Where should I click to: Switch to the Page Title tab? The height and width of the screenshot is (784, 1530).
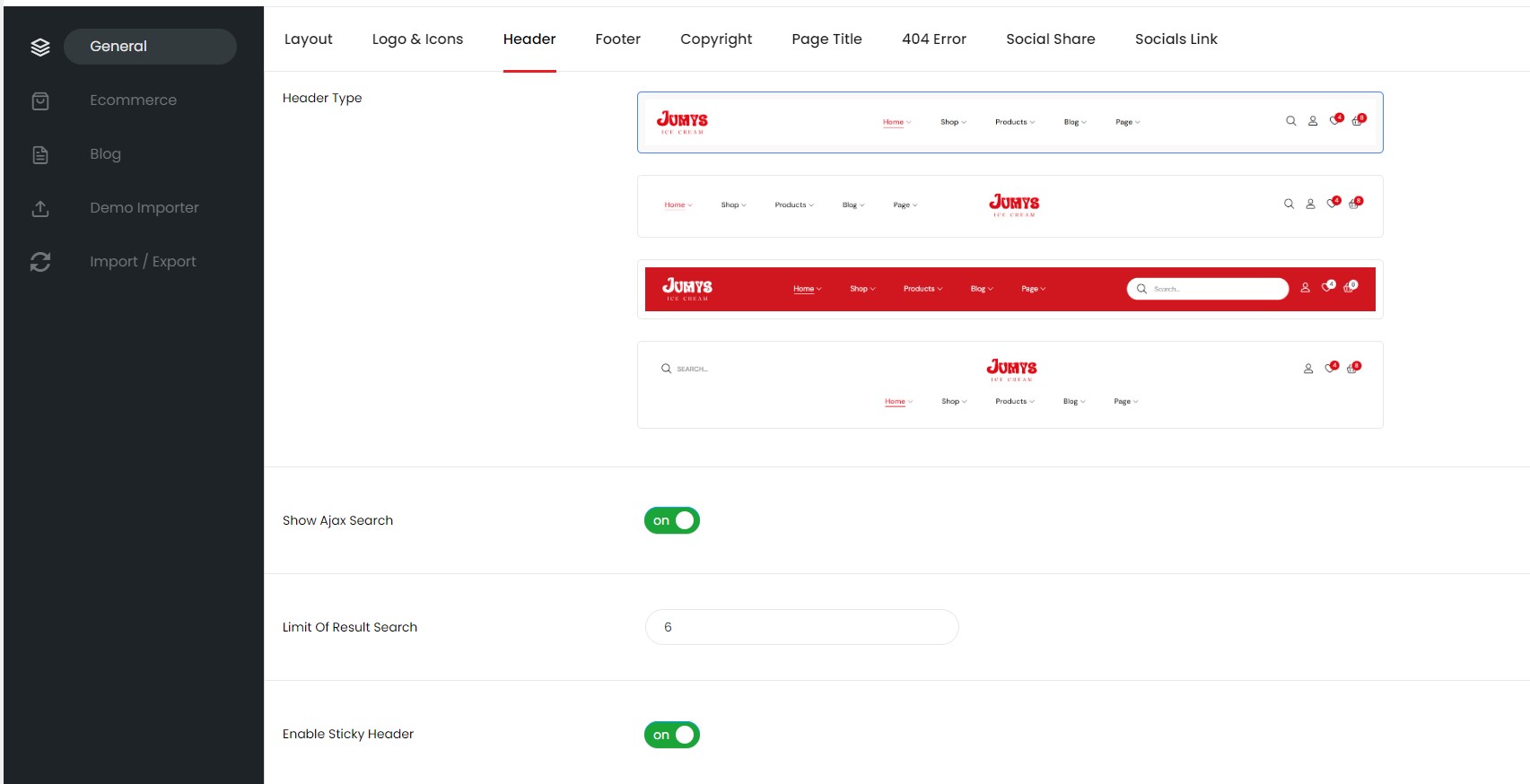point(826,39)
